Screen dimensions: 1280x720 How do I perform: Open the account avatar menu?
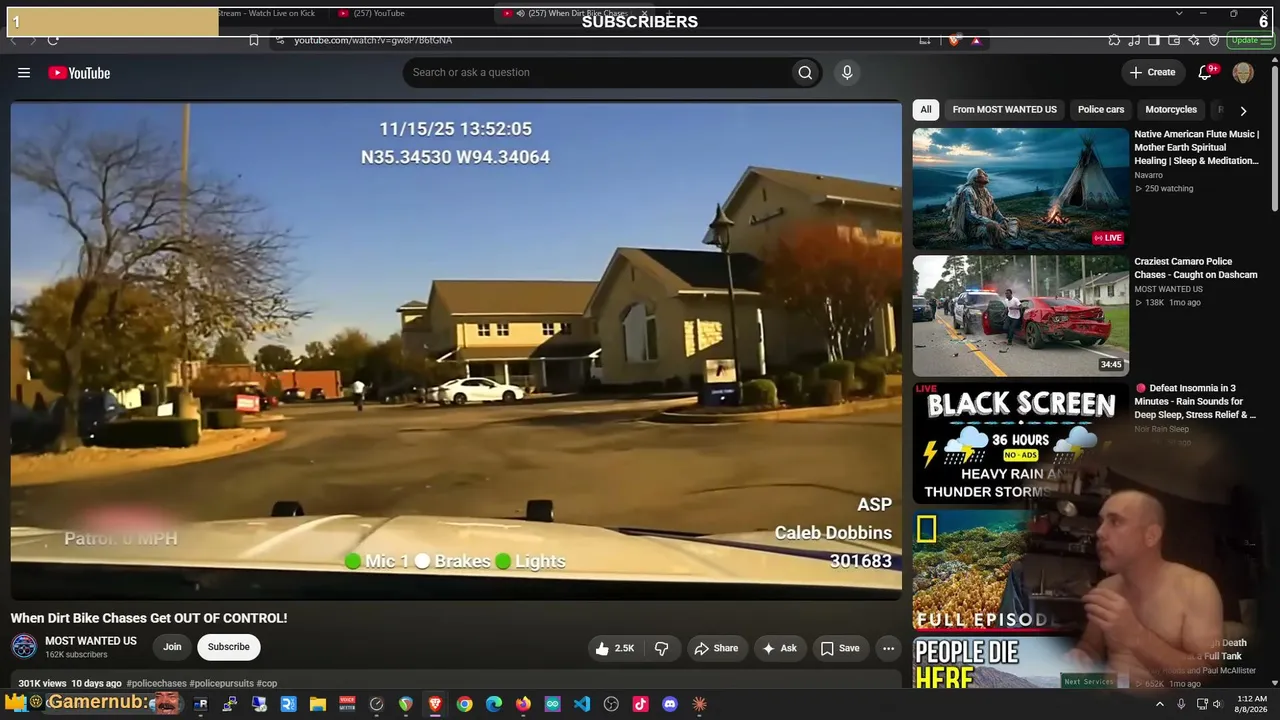[x=1243, y=72]
